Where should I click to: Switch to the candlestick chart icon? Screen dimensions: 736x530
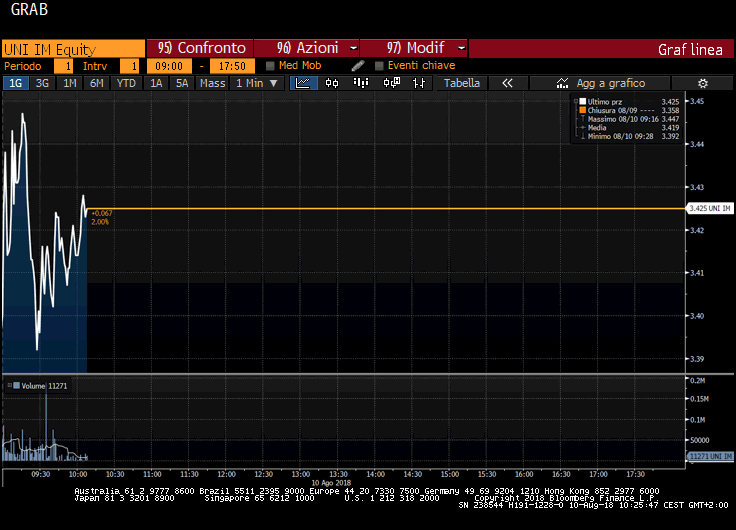coord(331,83)
